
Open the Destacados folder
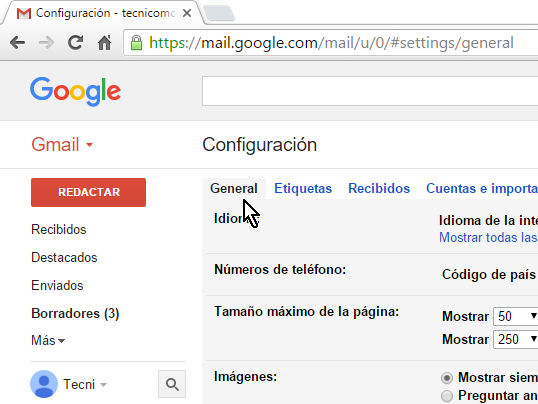tap(64, 257)
